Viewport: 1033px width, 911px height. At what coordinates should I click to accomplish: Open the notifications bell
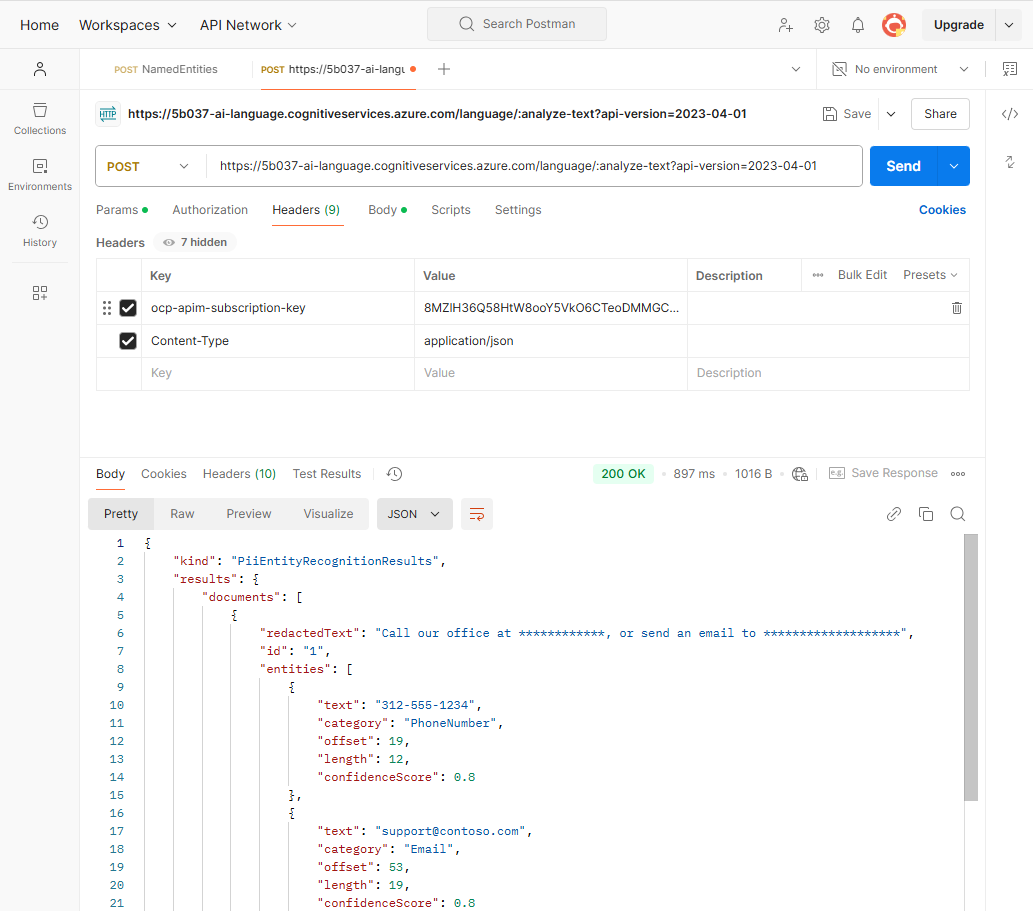(x=857, y=25)
